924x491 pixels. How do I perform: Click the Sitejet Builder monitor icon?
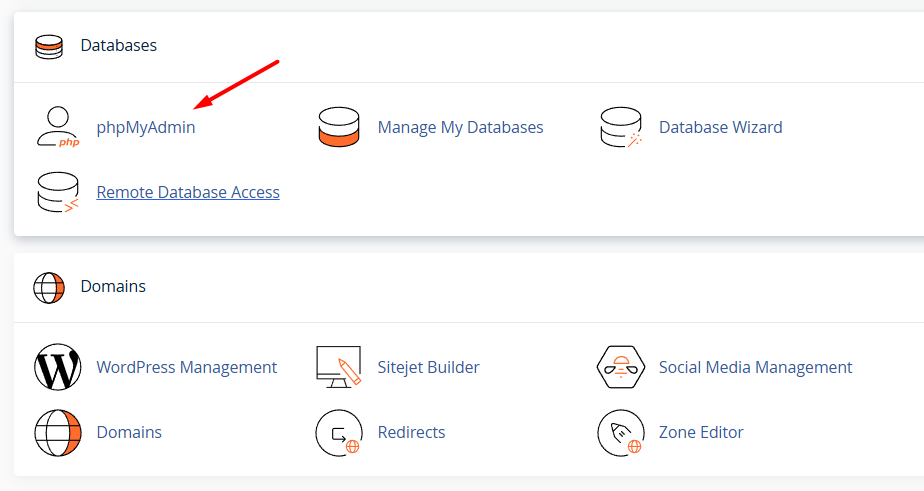338,367
